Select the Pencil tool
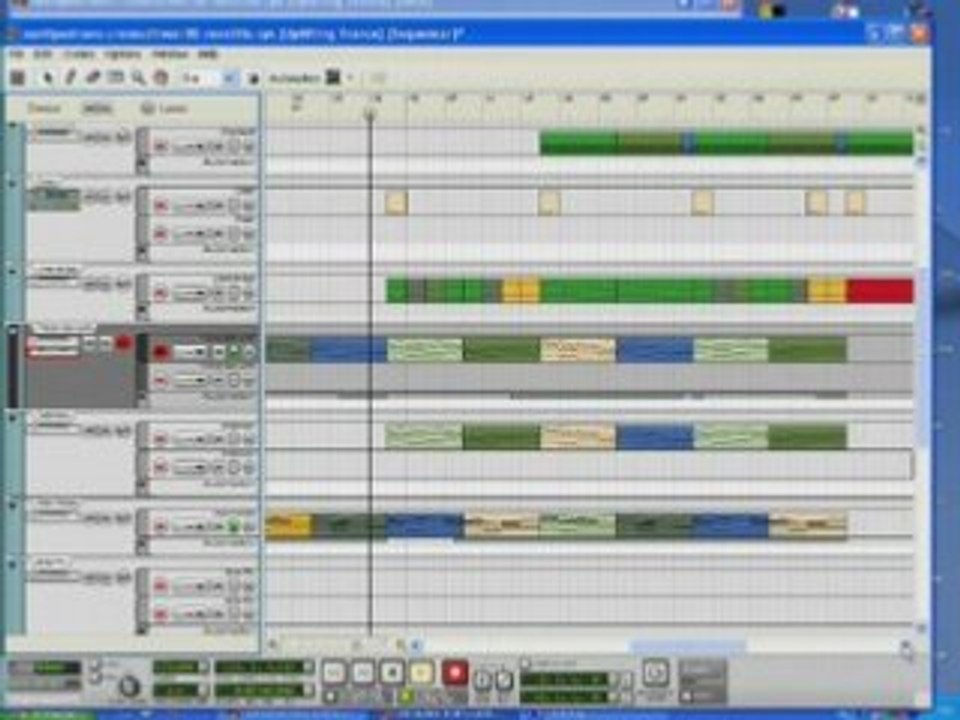960x720 pixels. [70, 78]
